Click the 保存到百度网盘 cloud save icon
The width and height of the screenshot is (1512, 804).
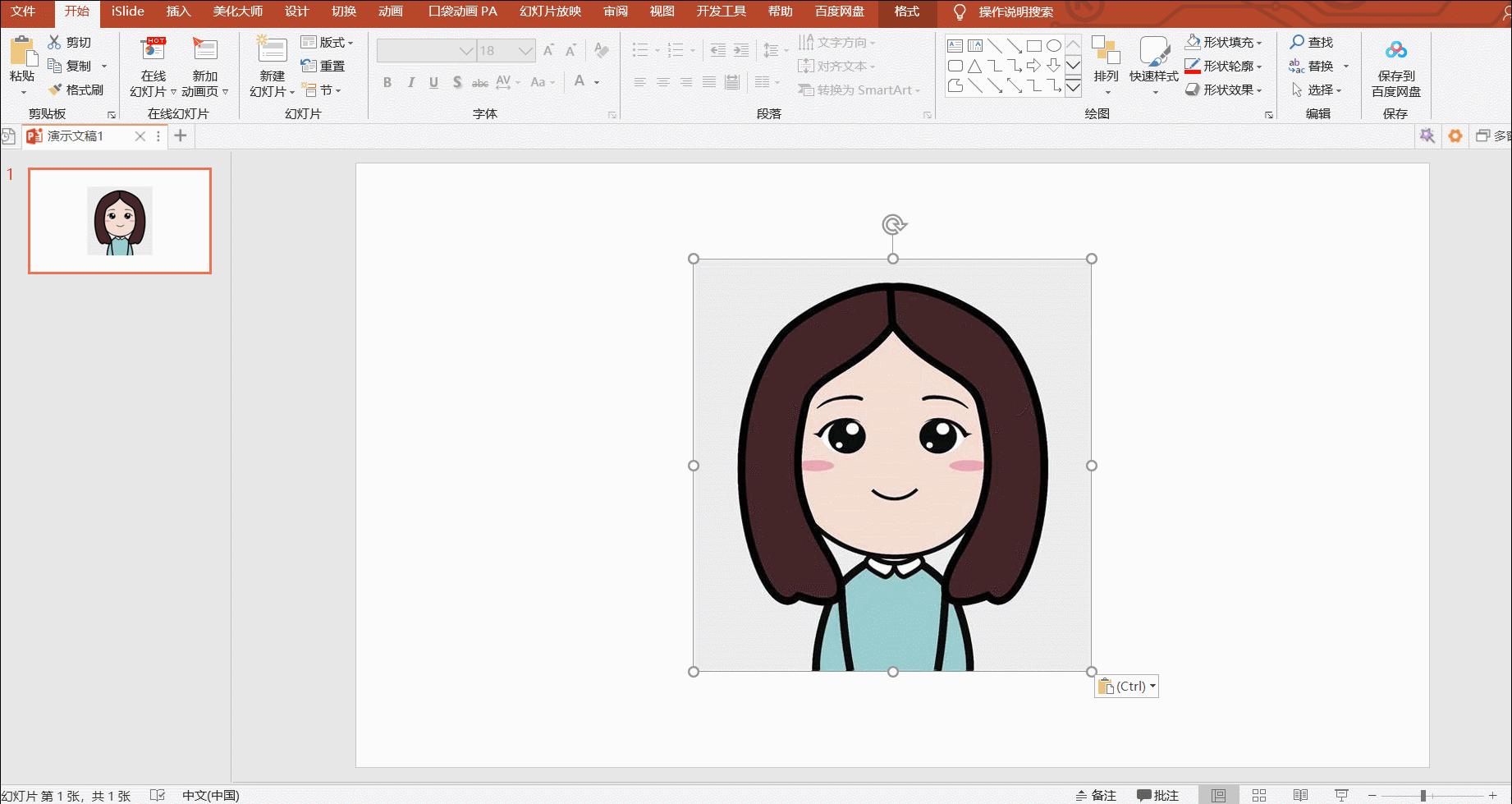pos(1395,51)
